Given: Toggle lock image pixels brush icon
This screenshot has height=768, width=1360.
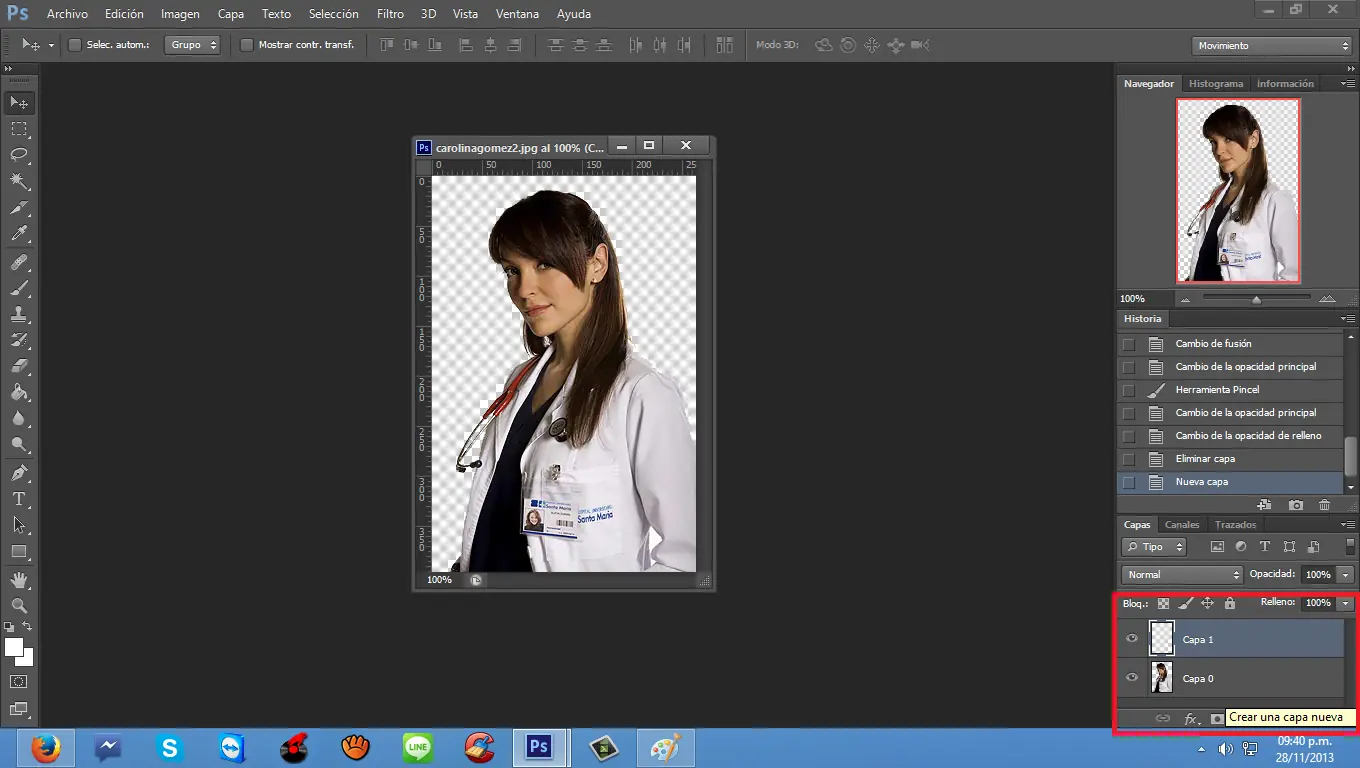Looking at the screenshot, I should pyautogui.click(x=1185, y=603).
